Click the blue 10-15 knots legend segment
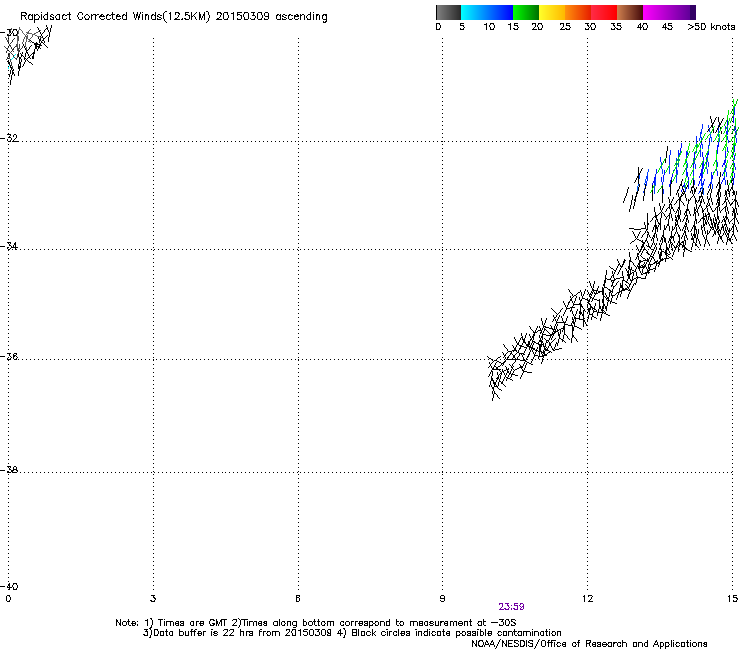 (x=500, y=12)
